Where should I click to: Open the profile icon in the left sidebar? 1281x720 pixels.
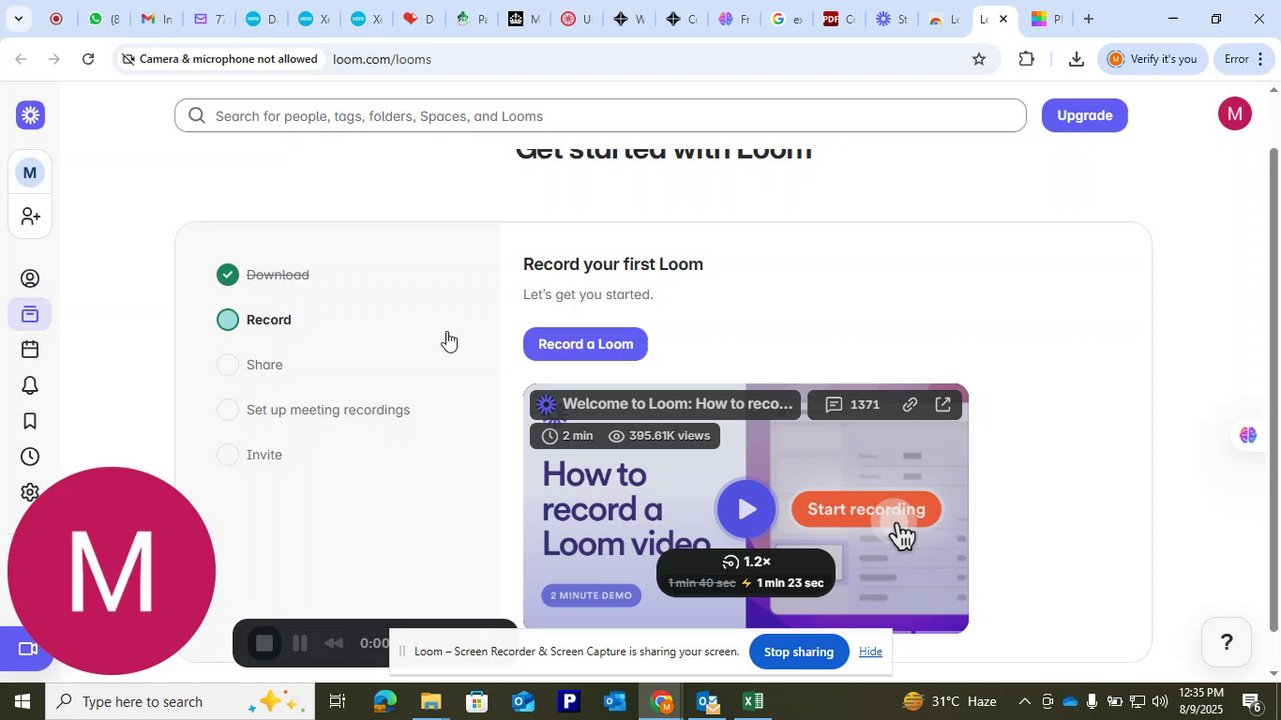point(30,279)
